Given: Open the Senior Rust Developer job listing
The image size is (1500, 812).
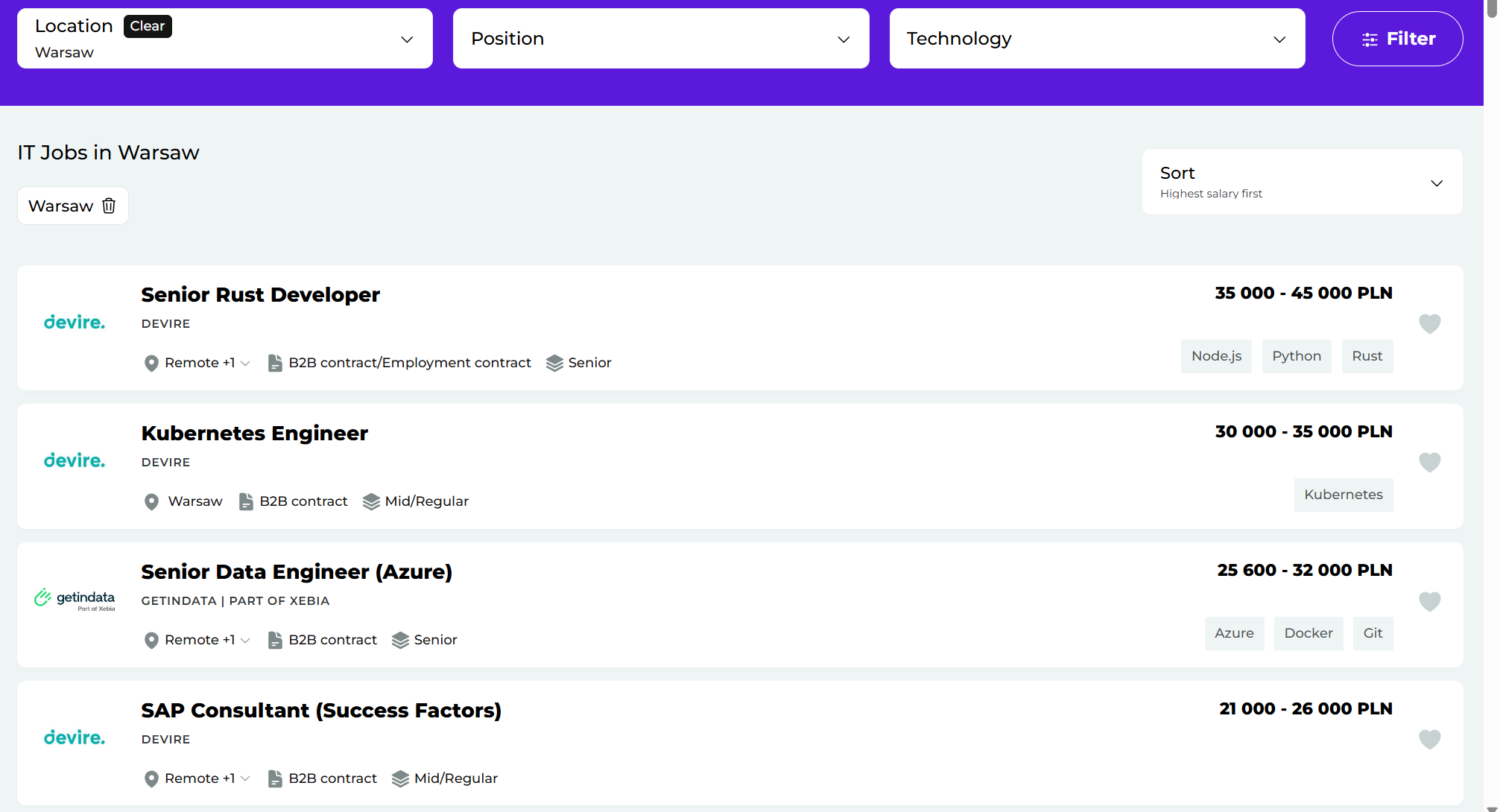Looking at the screenshot, I should tap(260, 295).
